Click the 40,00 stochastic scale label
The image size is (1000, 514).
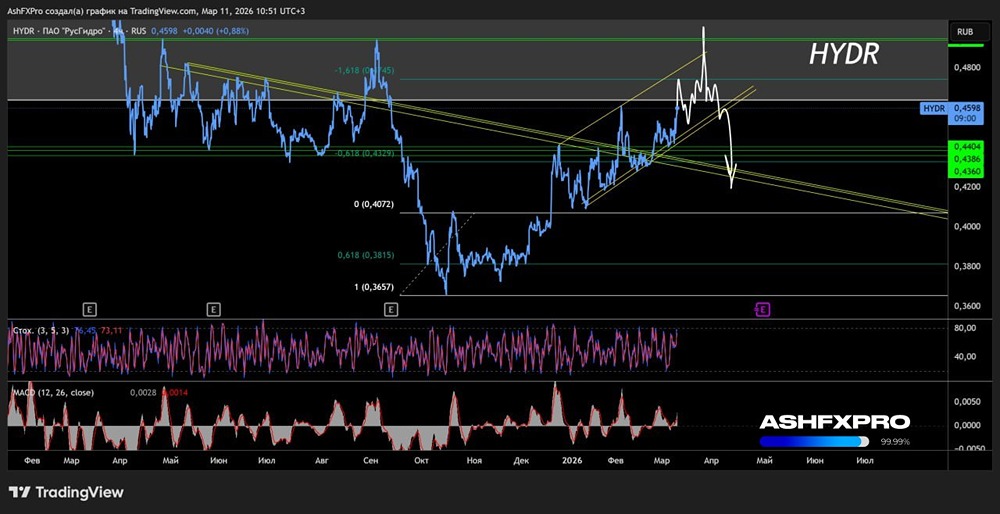[965, 356]
